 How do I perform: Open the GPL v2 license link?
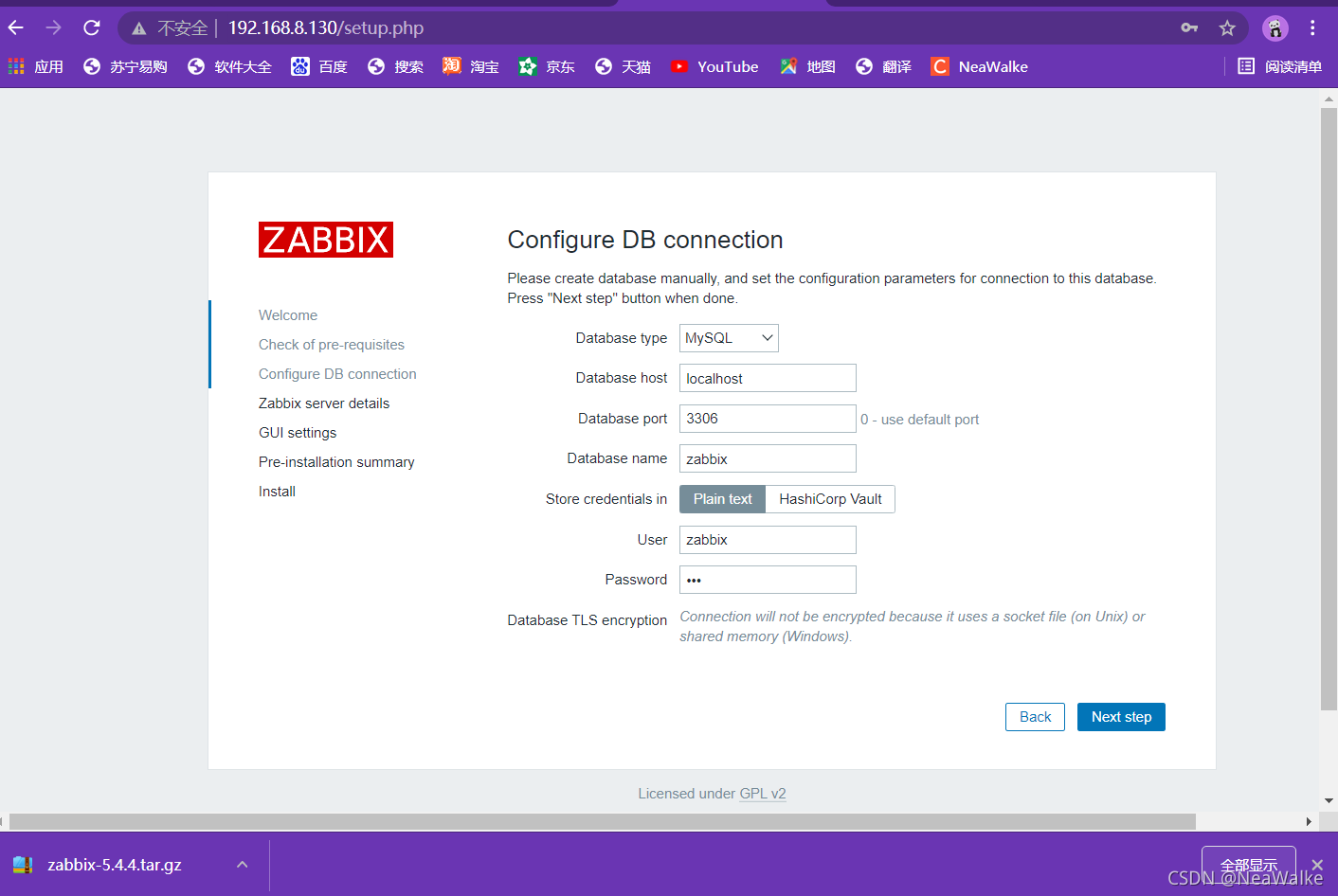763,794
